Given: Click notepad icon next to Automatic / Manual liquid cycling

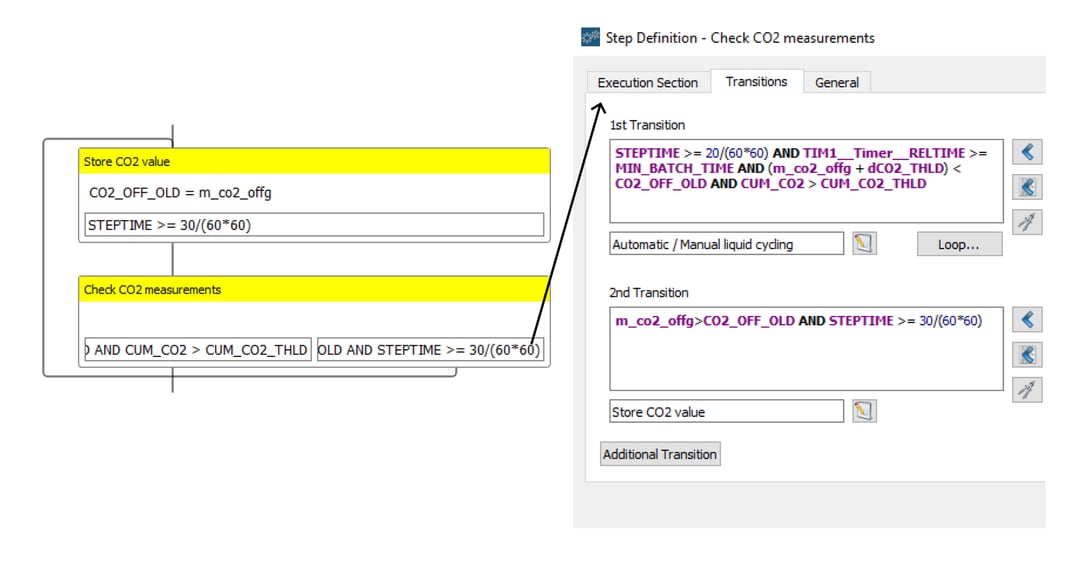Looking at the screenshot, I should tap(864, 243).
